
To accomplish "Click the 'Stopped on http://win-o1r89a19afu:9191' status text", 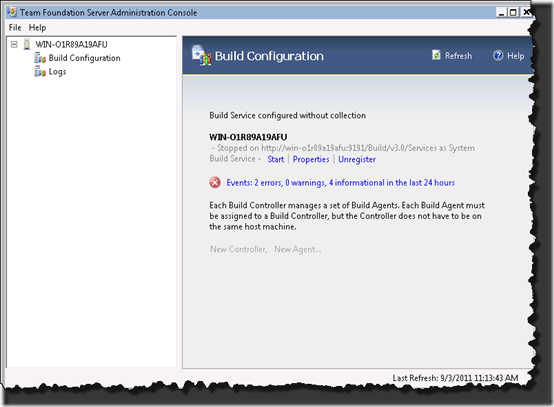I will 343,148.
